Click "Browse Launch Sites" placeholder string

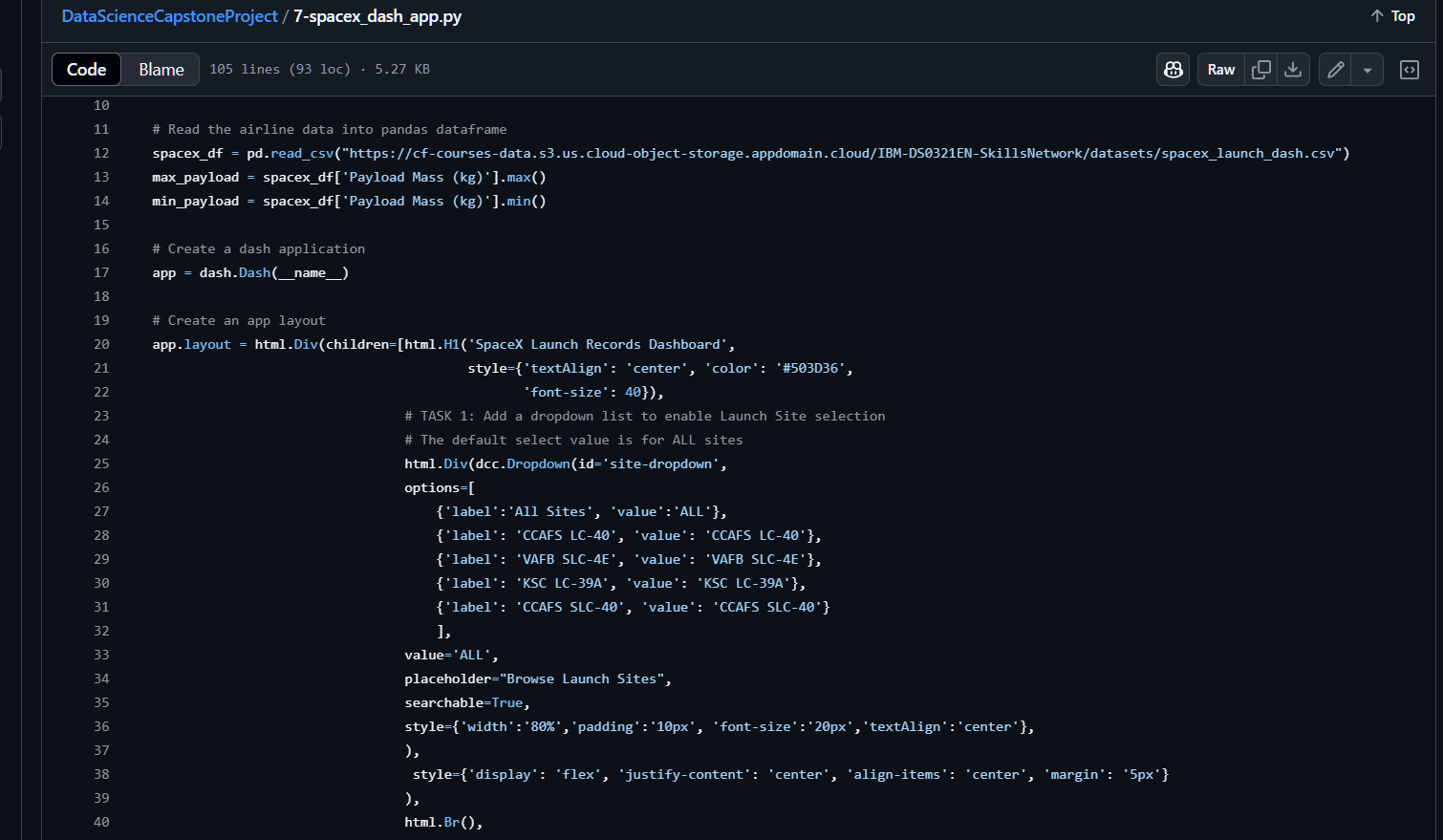[x=582, y=678]
